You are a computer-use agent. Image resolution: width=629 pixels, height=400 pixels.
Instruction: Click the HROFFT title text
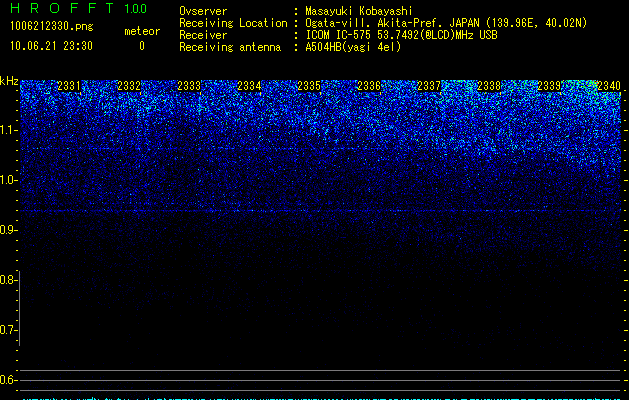tap(62, 8)
